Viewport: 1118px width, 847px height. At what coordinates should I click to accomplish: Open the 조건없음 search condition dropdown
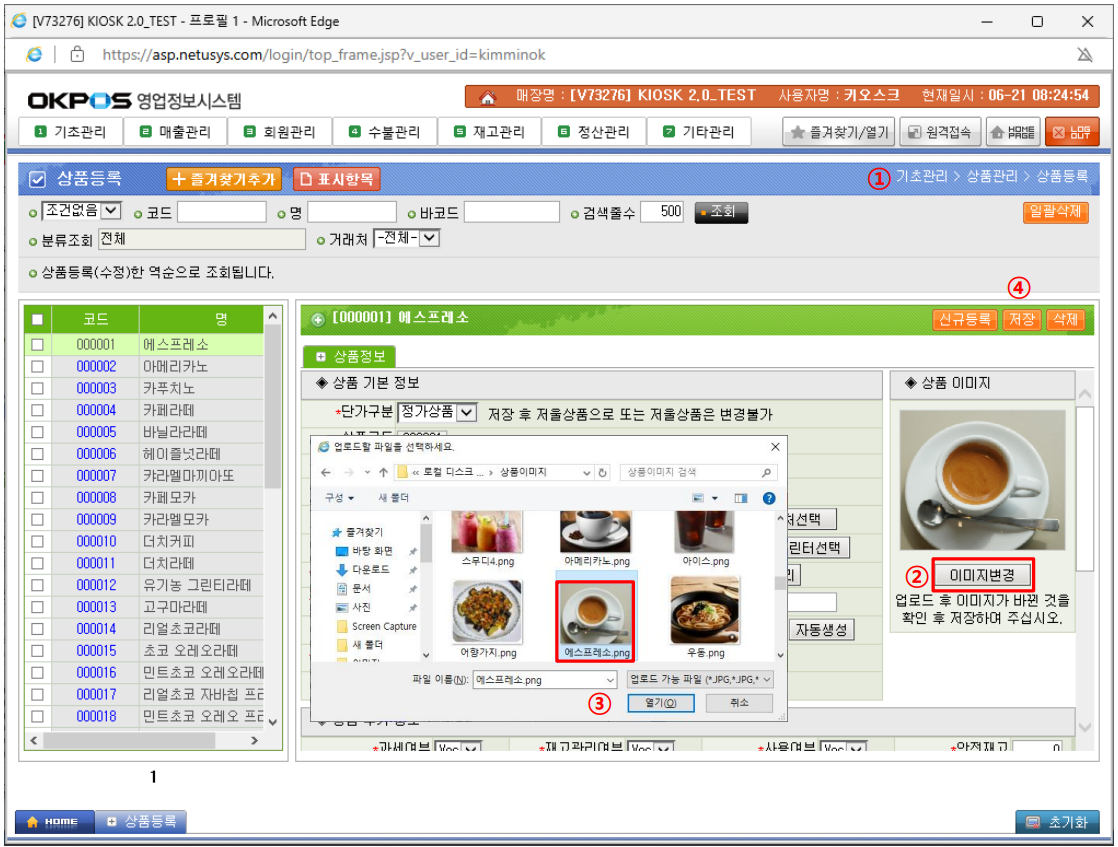point(81,211)
